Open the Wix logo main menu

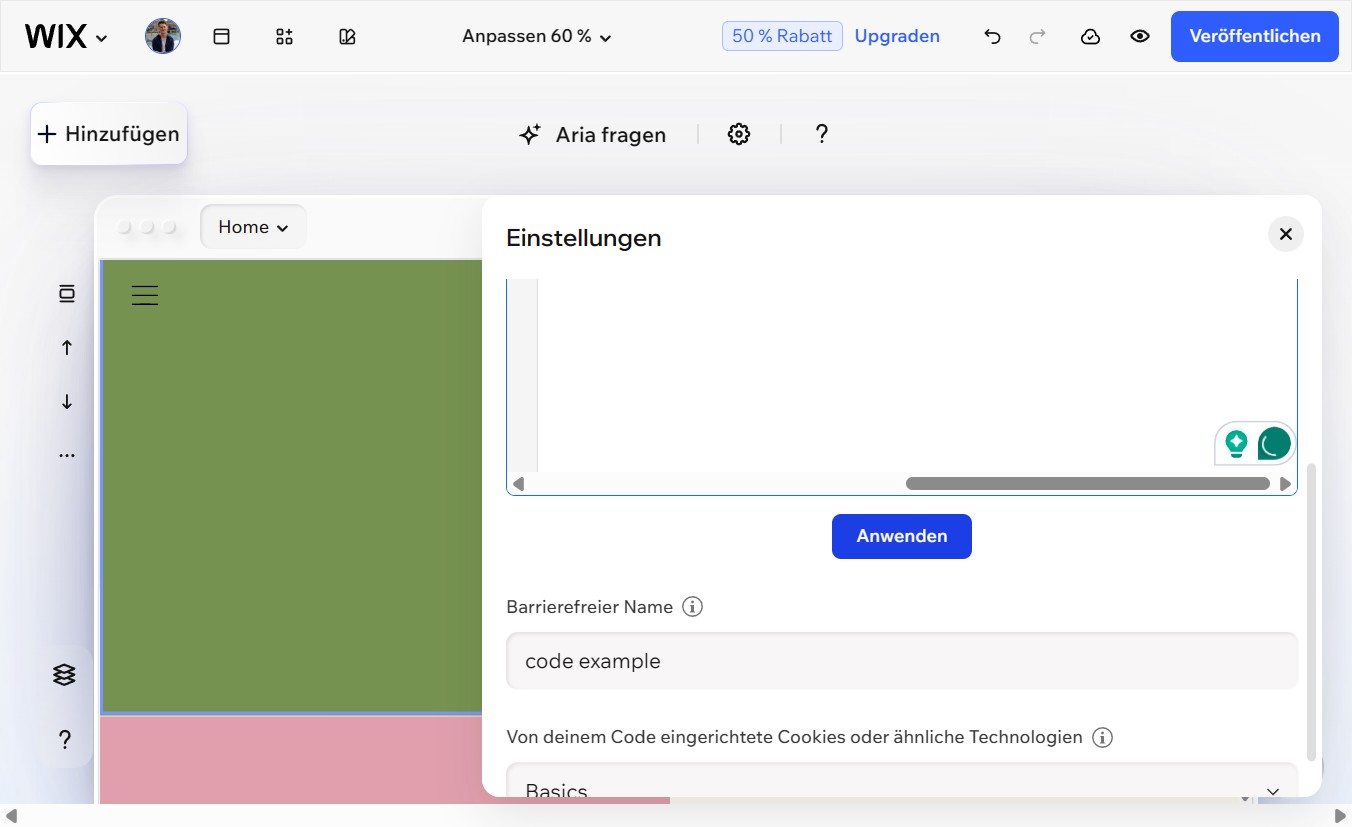click(x=66, y=37)
